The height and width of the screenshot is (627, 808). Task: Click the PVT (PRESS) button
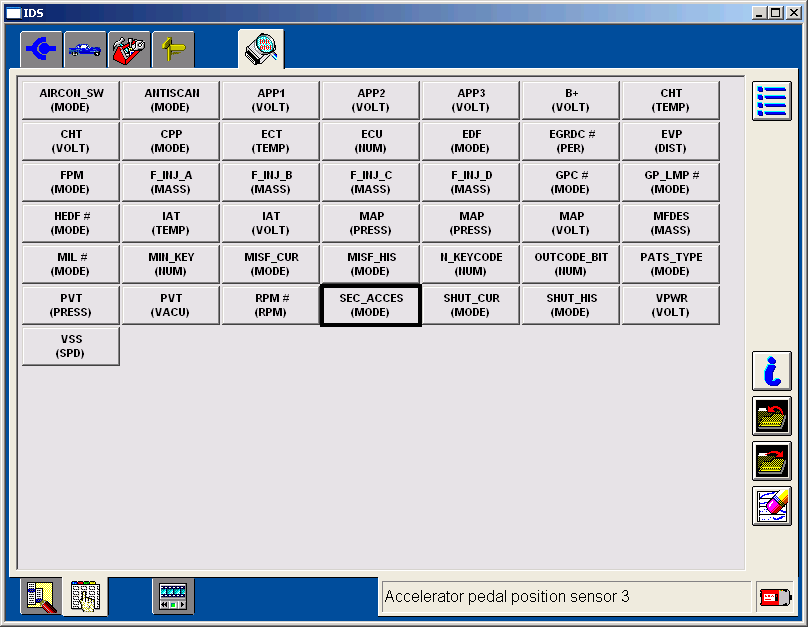(71, 305)
